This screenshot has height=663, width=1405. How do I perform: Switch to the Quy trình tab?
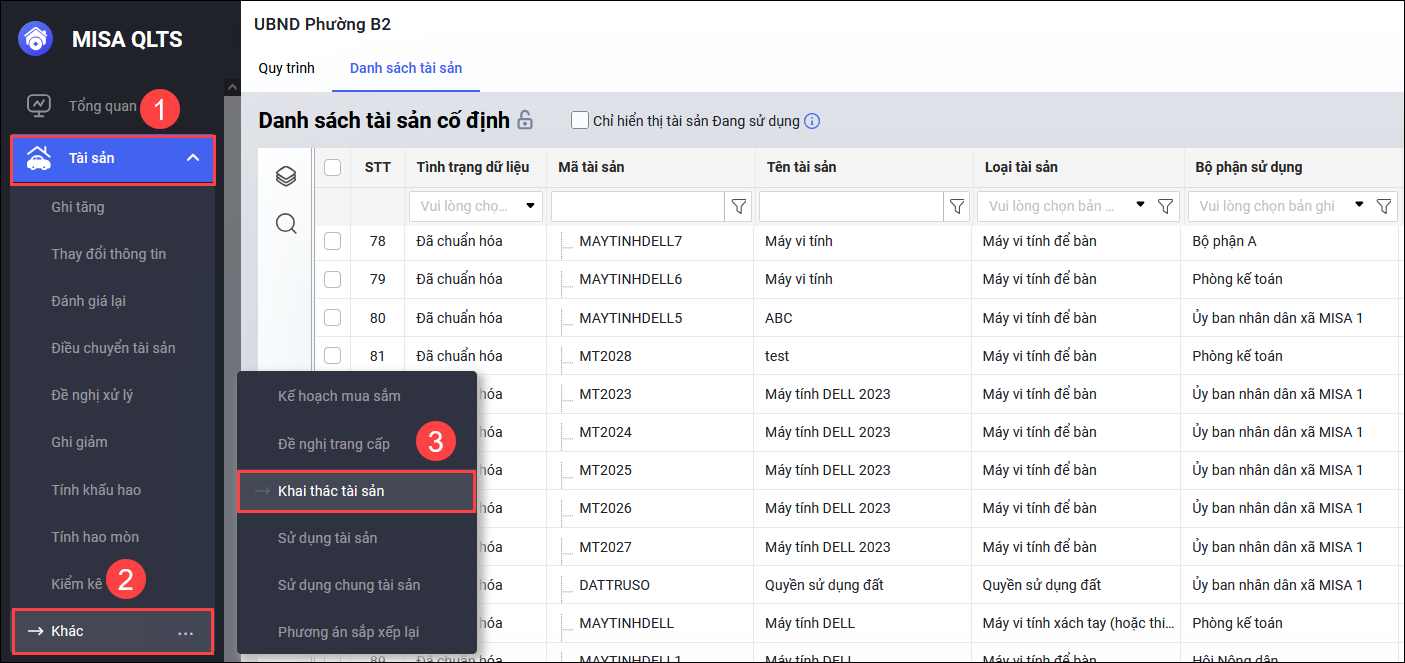click(286, 68)
